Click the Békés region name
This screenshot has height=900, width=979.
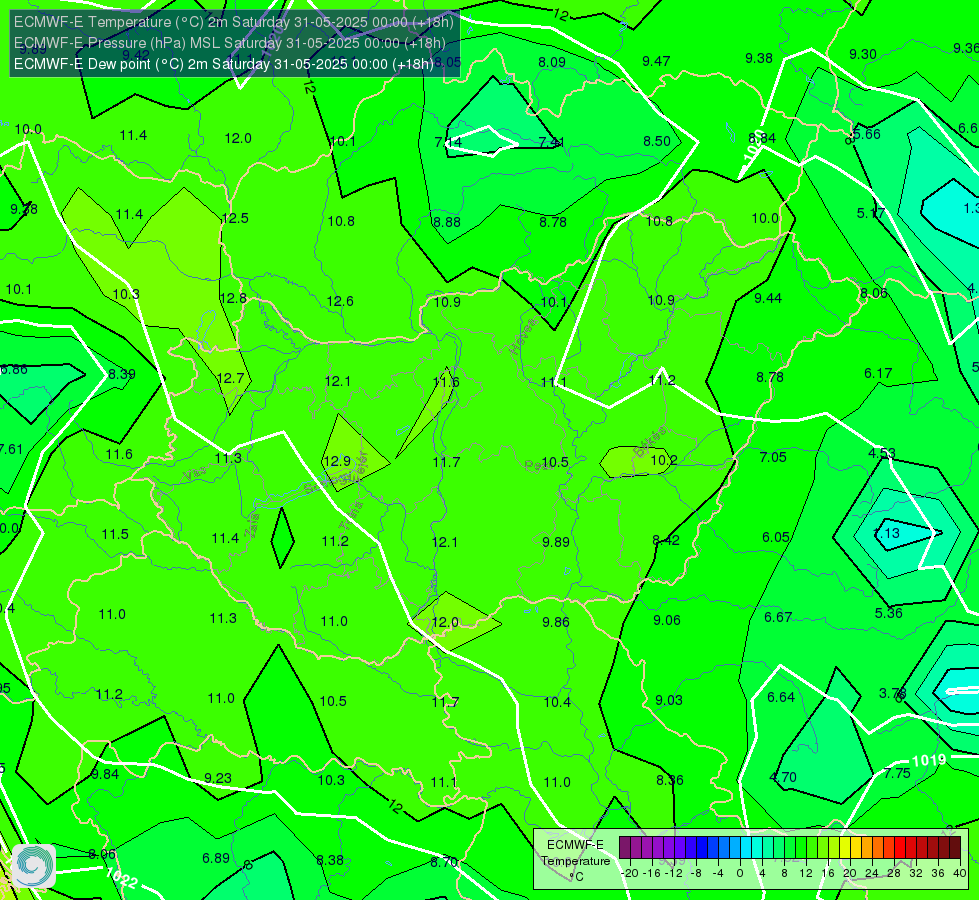click(650, 442)
